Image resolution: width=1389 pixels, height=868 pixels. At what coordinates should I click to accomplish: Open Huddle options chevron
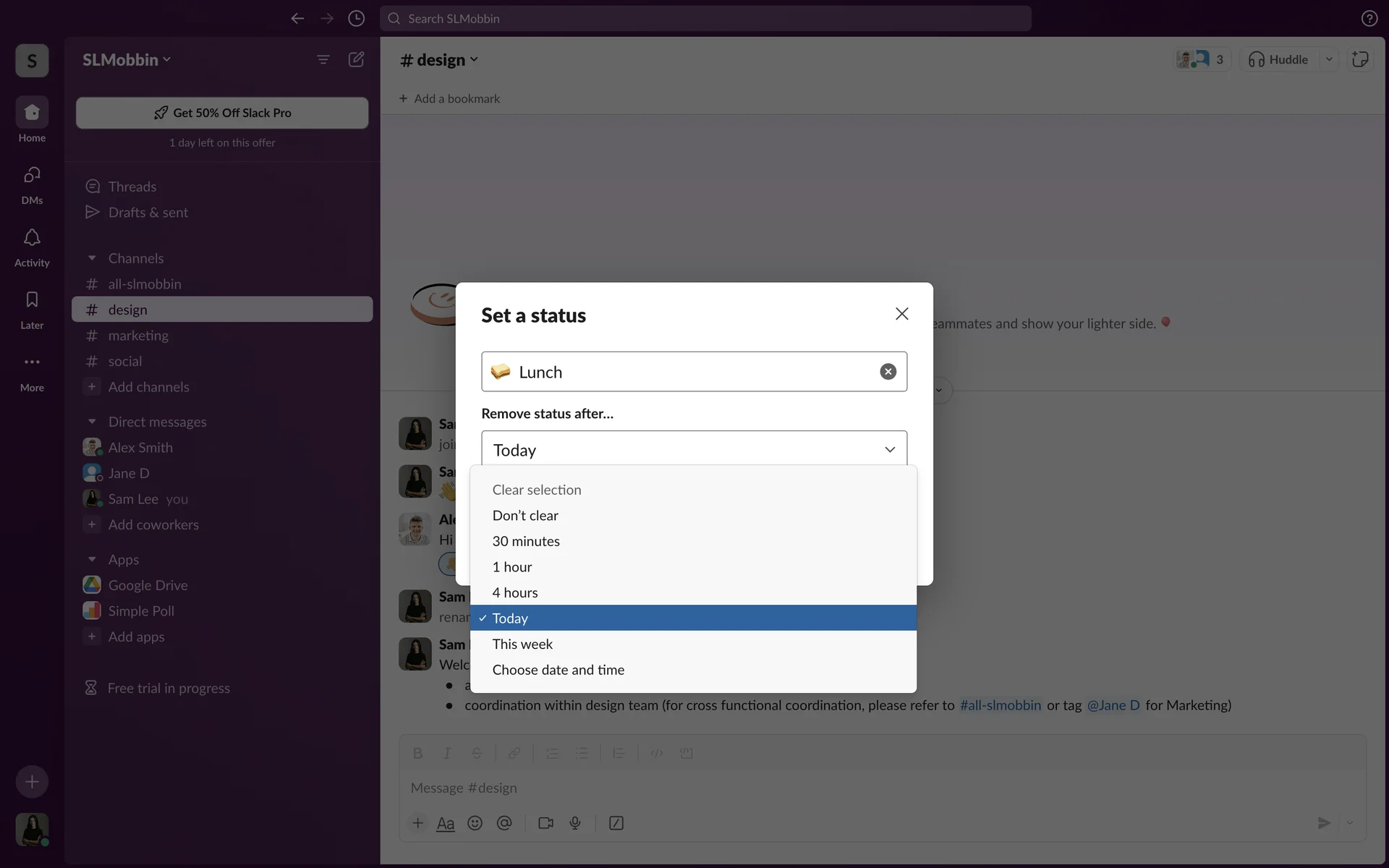[1329, 59]
